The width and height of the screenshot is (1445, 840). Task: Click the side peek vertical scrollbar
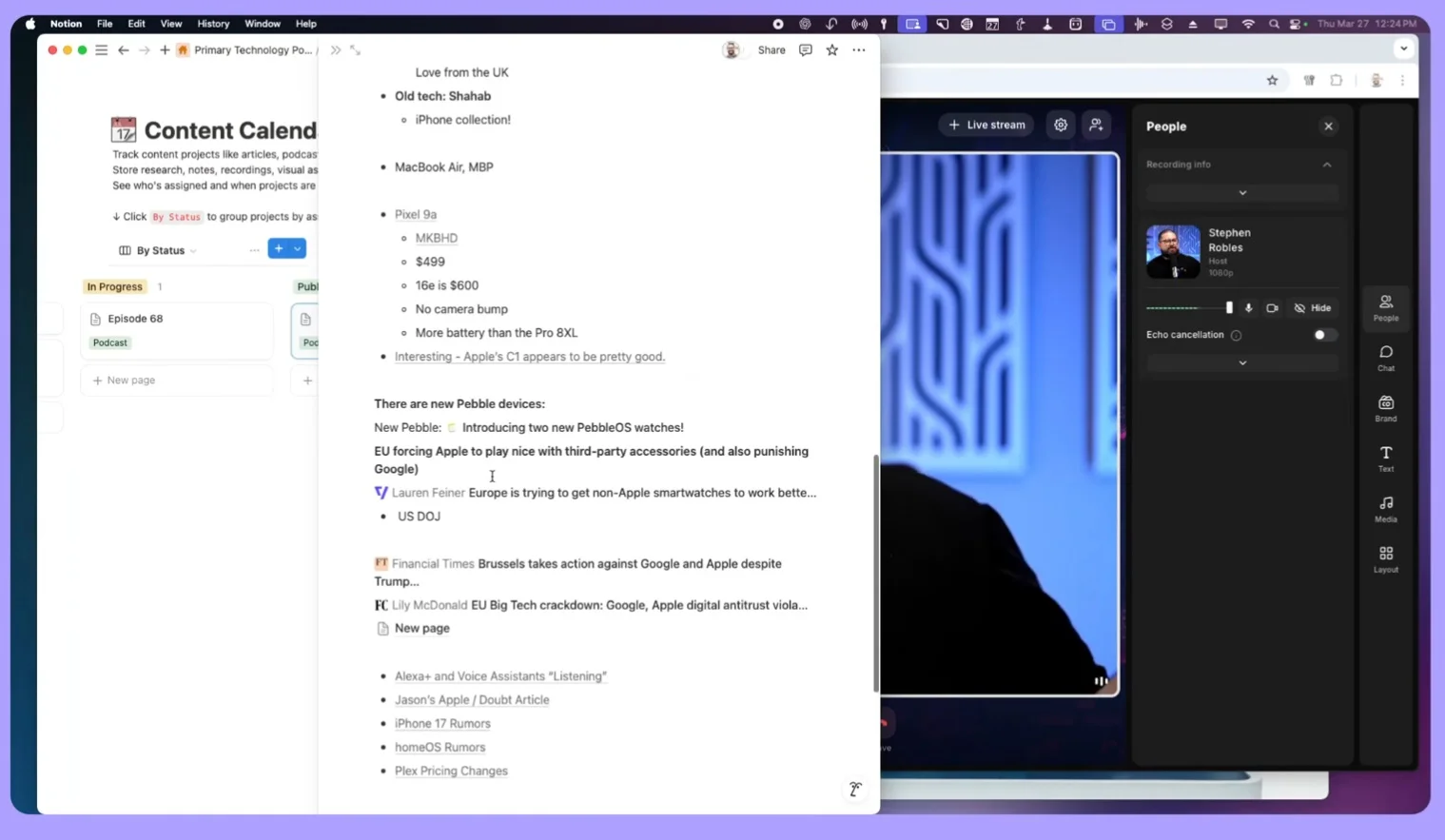point(876,573)
